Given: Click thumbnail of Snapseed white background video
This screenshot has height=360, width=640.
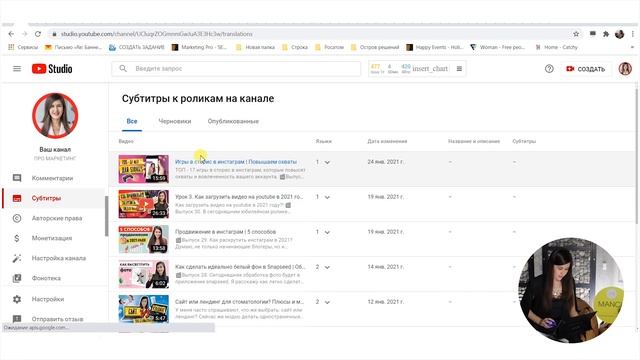Looking at the screenshot, I should tap(143, 274).
